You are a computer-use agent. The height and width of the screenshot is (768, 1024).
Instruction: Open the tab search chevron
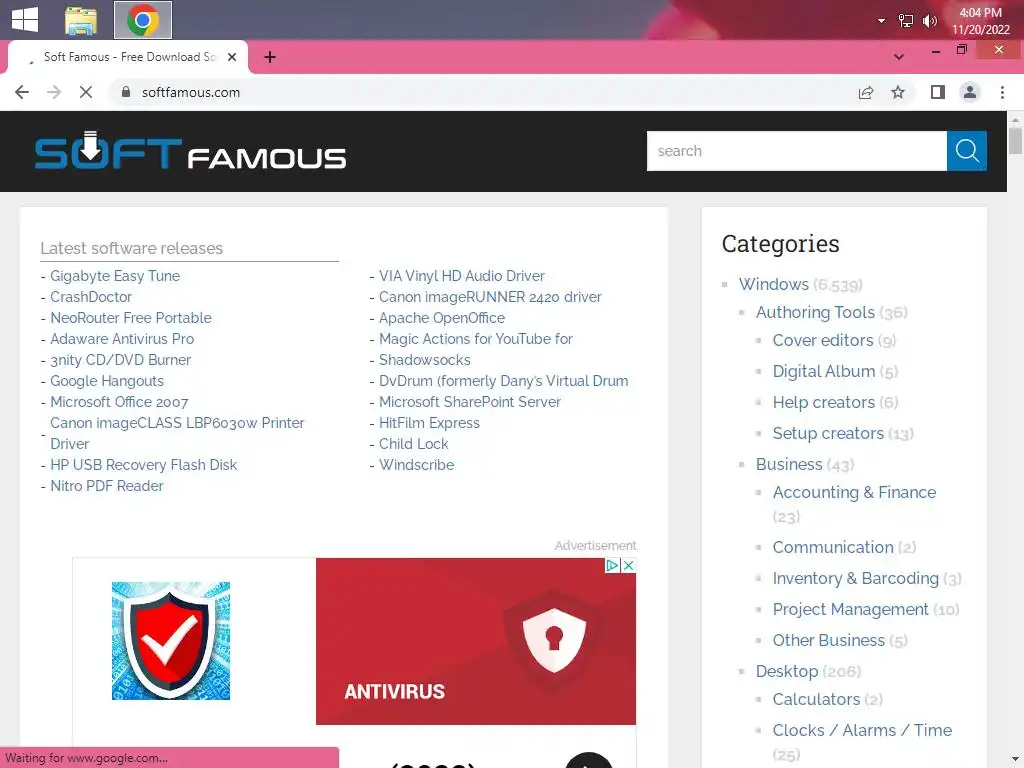coord(899,57)
